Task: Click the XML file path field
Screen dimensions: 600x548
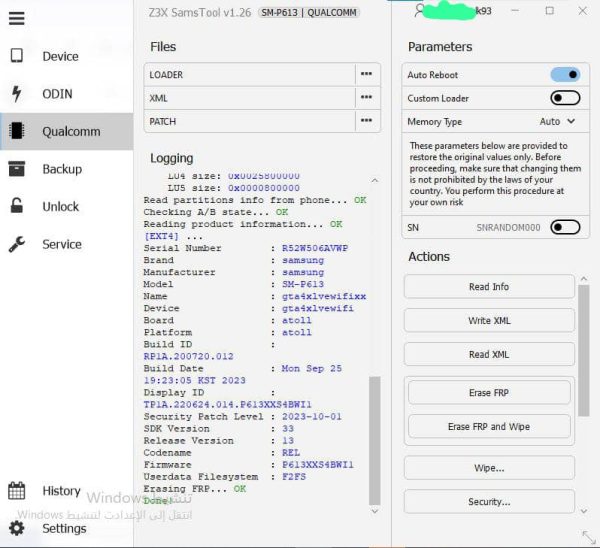Action: click(249, 98)
